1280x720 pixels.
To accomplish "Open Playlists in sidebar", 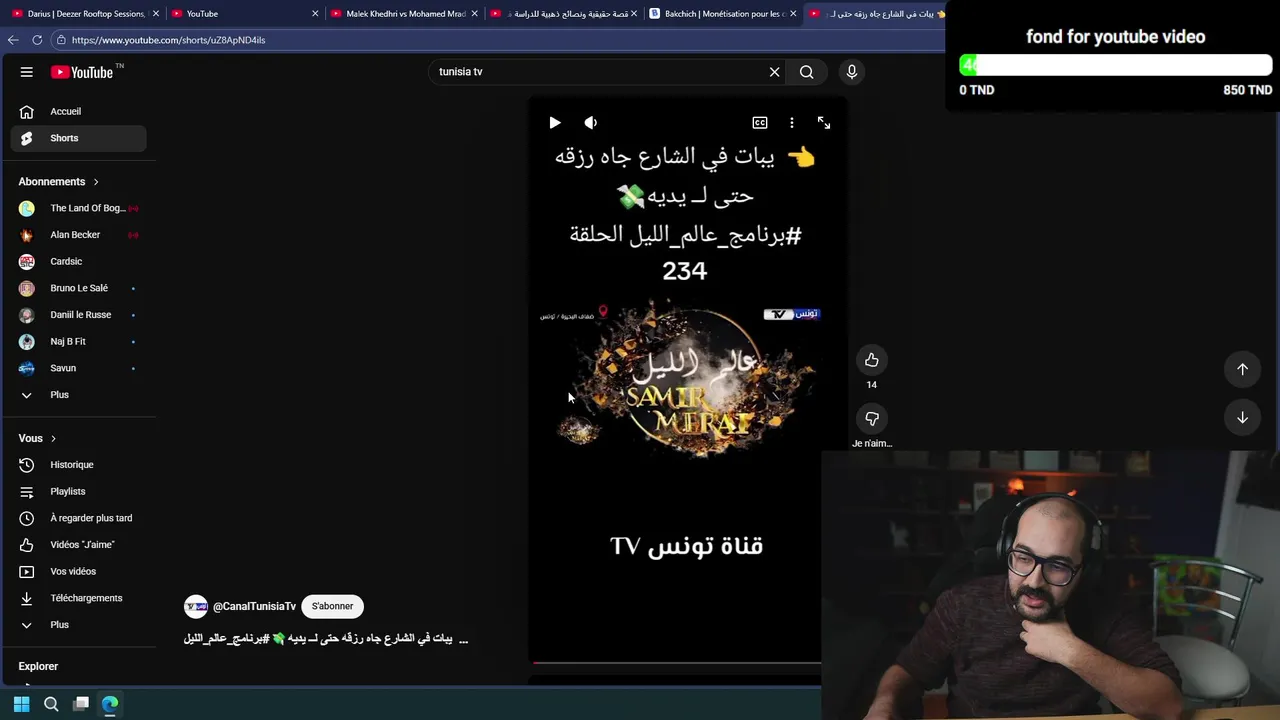I will pos(78,491).
